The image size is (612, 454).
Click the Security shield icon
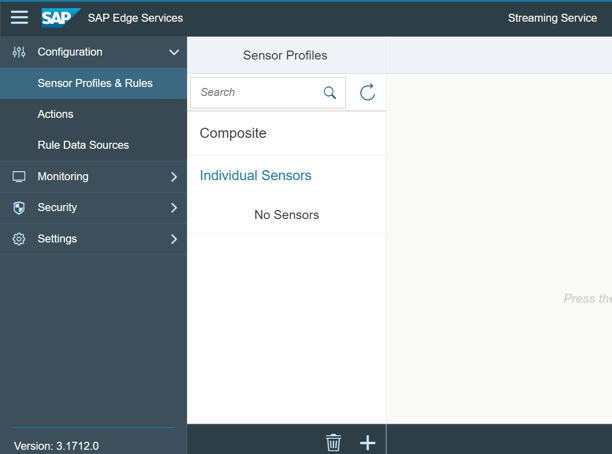[19, 208]
